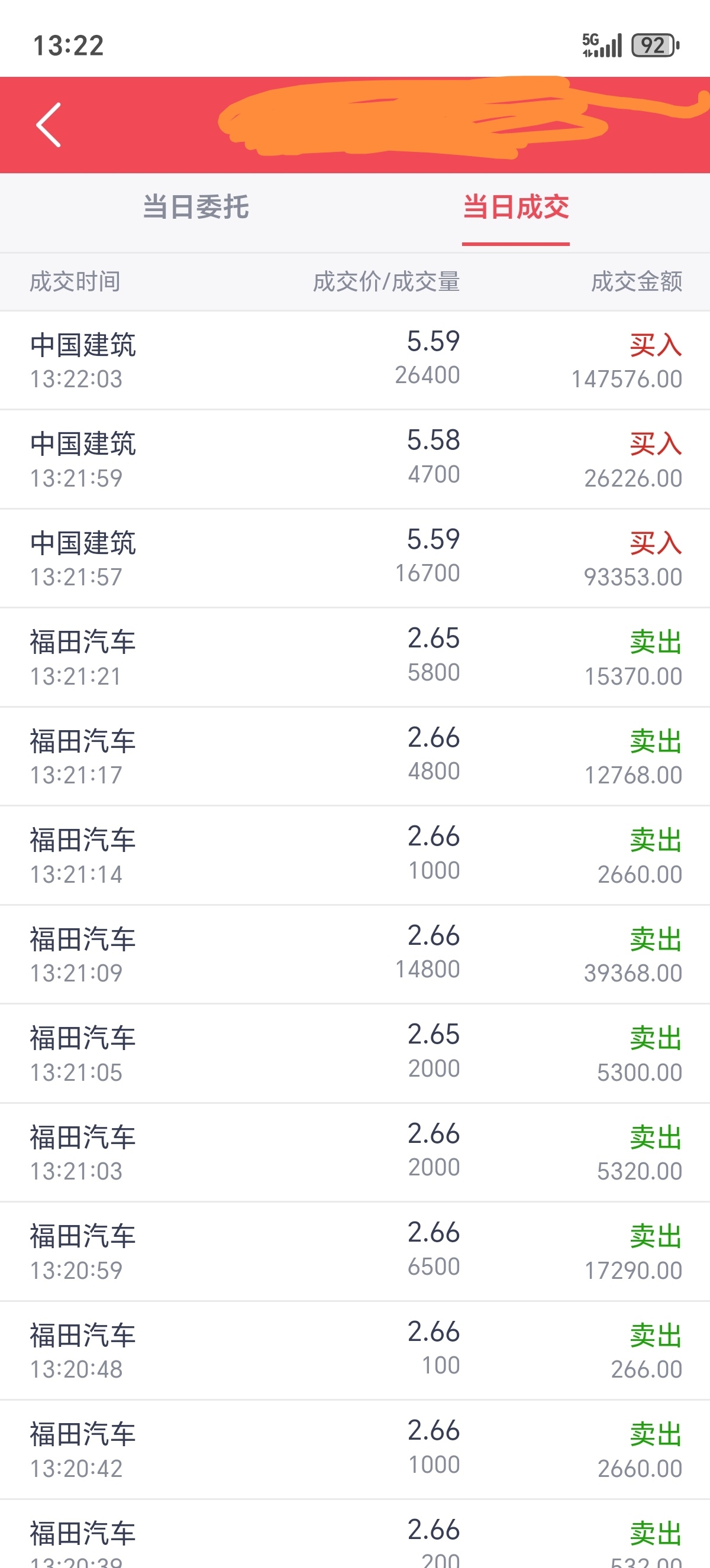Open 中国建筑 buy of 16700 shares
This screenshot has width=710, height=1568.
point(355,559)
